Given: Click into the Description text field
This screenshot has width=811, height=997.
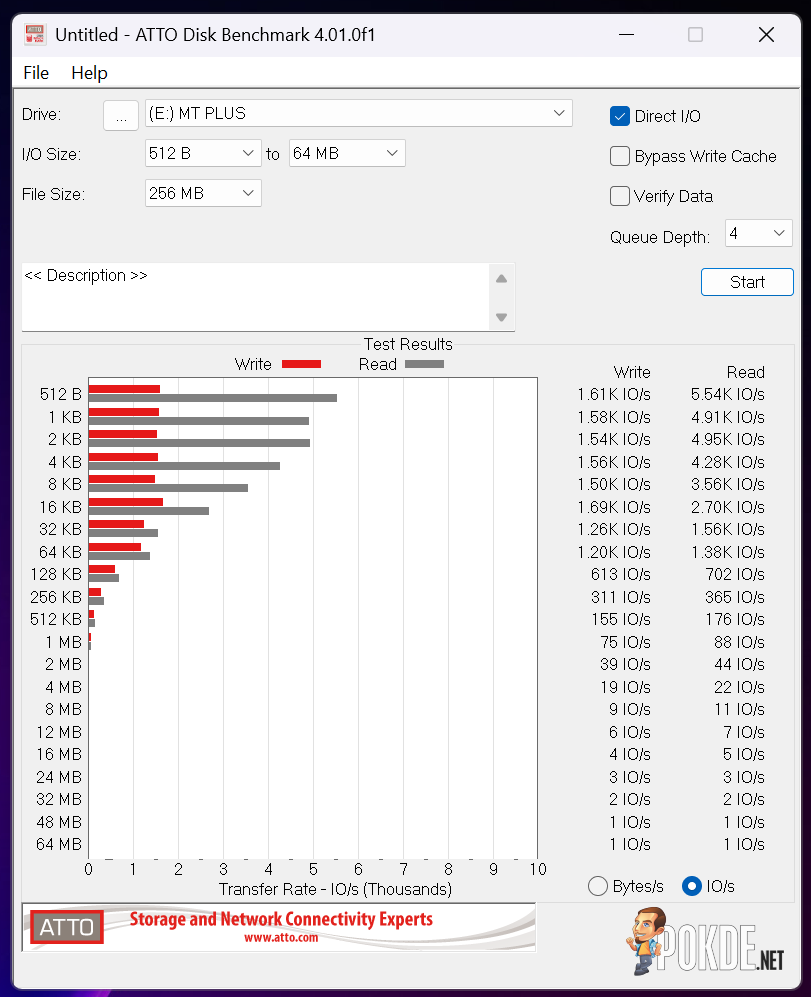Looking at the screenshot, I should 256,297.
